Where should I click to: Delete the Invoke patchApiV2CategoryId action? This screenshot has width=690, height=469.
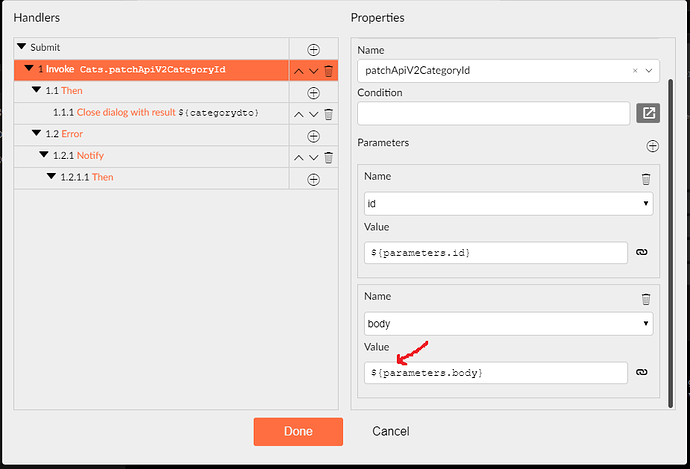pyautogui.click(x=328, y=71)
